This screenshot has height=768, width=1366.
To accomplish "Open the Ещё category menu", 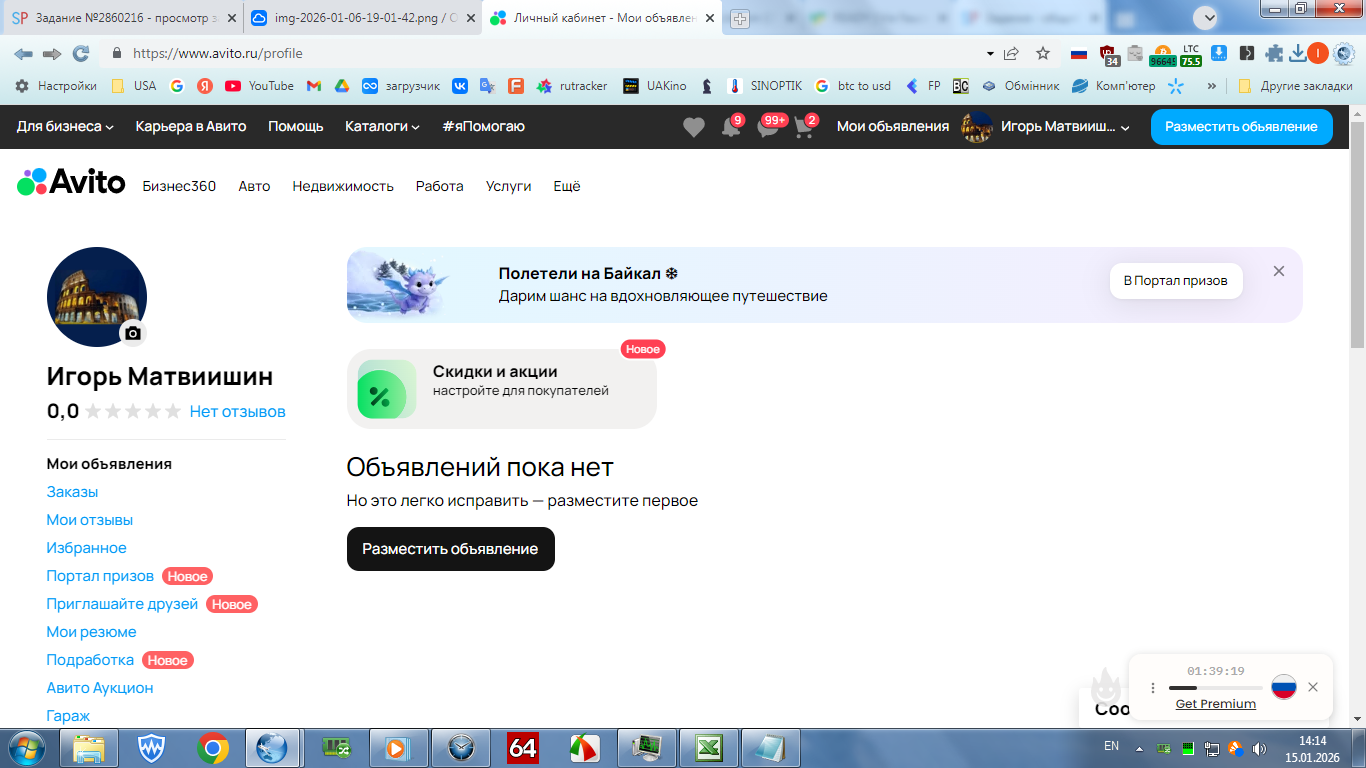I will [x=567, y=186].
